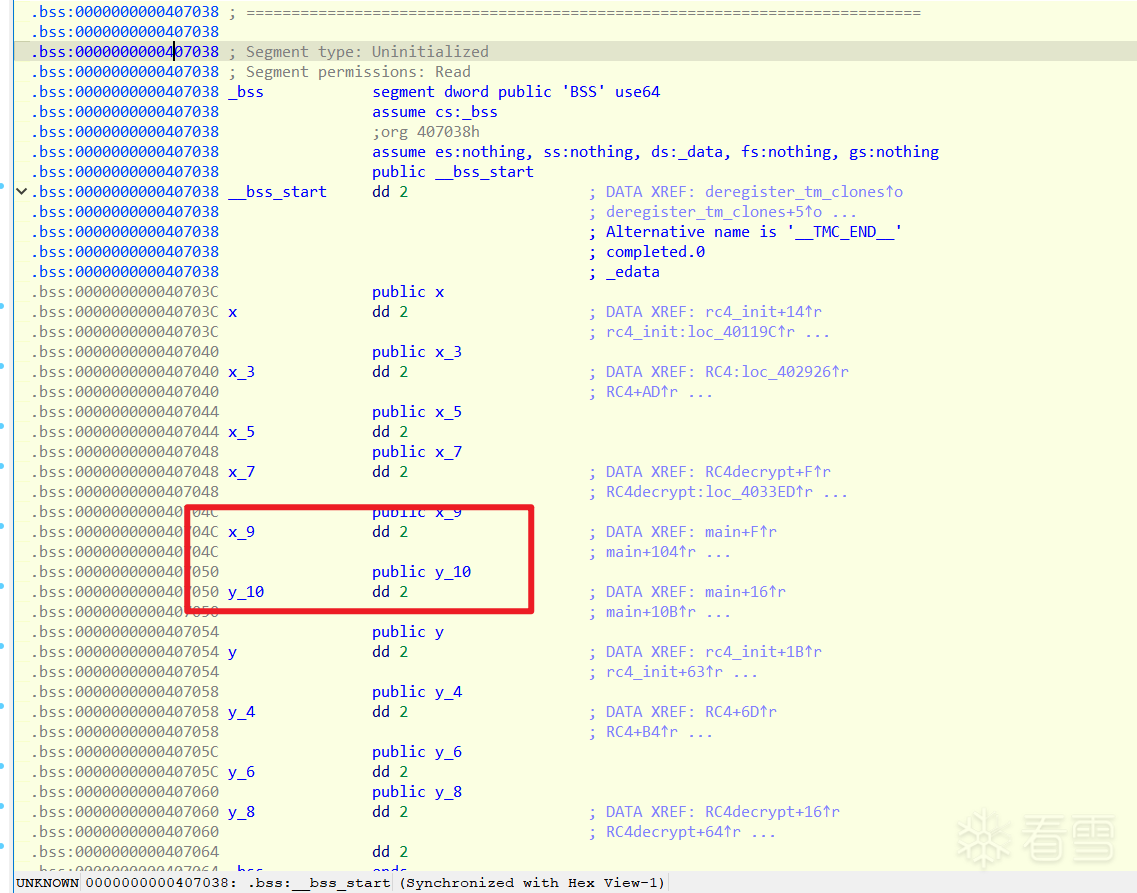Click the 'public y_4' declaration
Image resolution: width=1137 pixels, height=893 pixels.
tap(417, 692)
